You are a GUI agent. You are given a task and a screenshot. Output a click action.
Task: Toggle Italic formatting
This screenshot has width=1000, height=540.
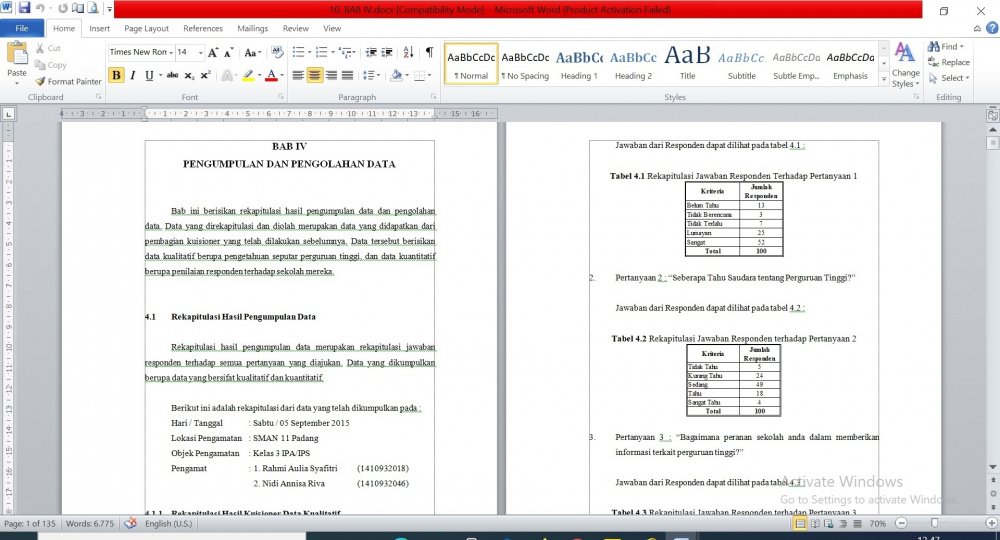tap(133, 75)
